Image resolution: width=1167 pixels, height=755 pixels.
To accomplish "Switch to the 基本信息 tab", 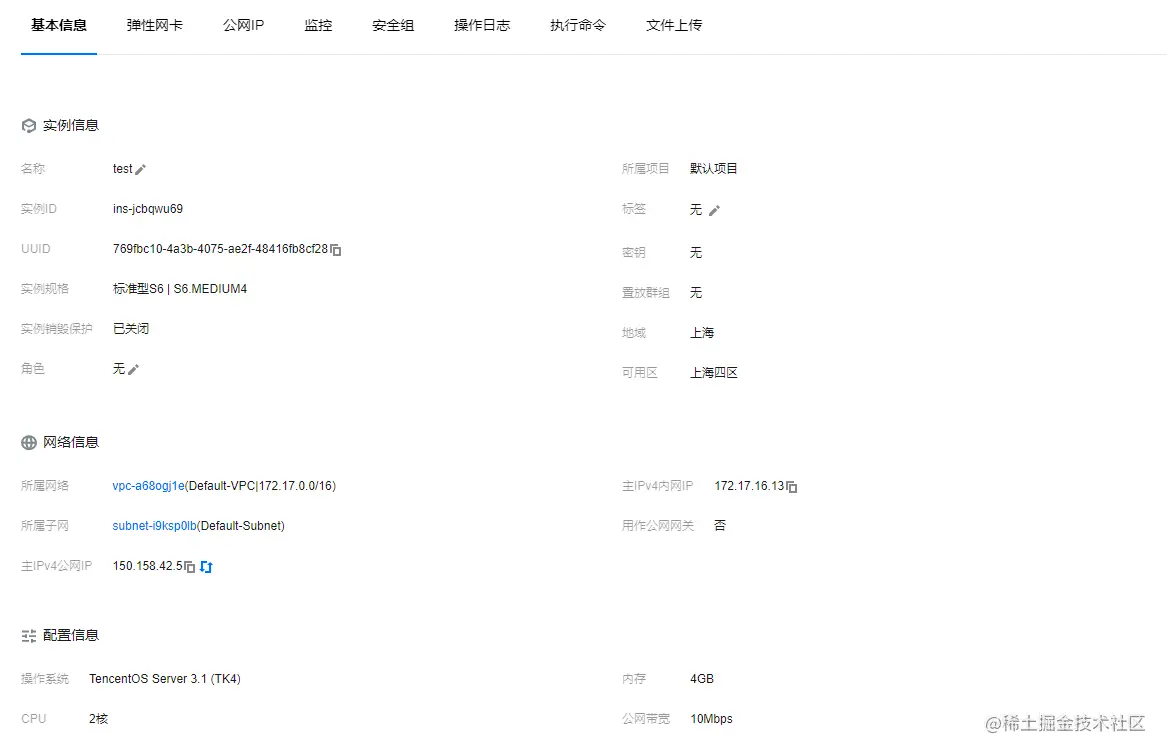I will click(59, 25).
